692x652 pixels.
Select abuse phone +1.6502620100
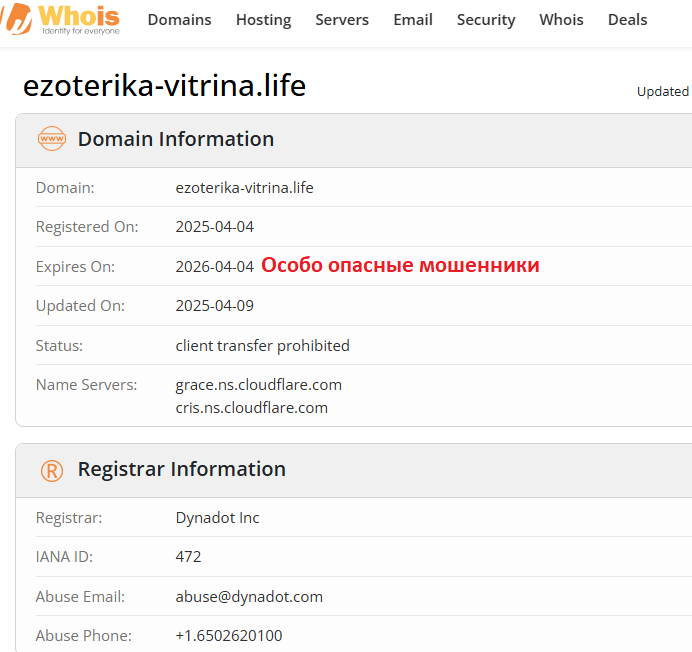tap(229, 636)
